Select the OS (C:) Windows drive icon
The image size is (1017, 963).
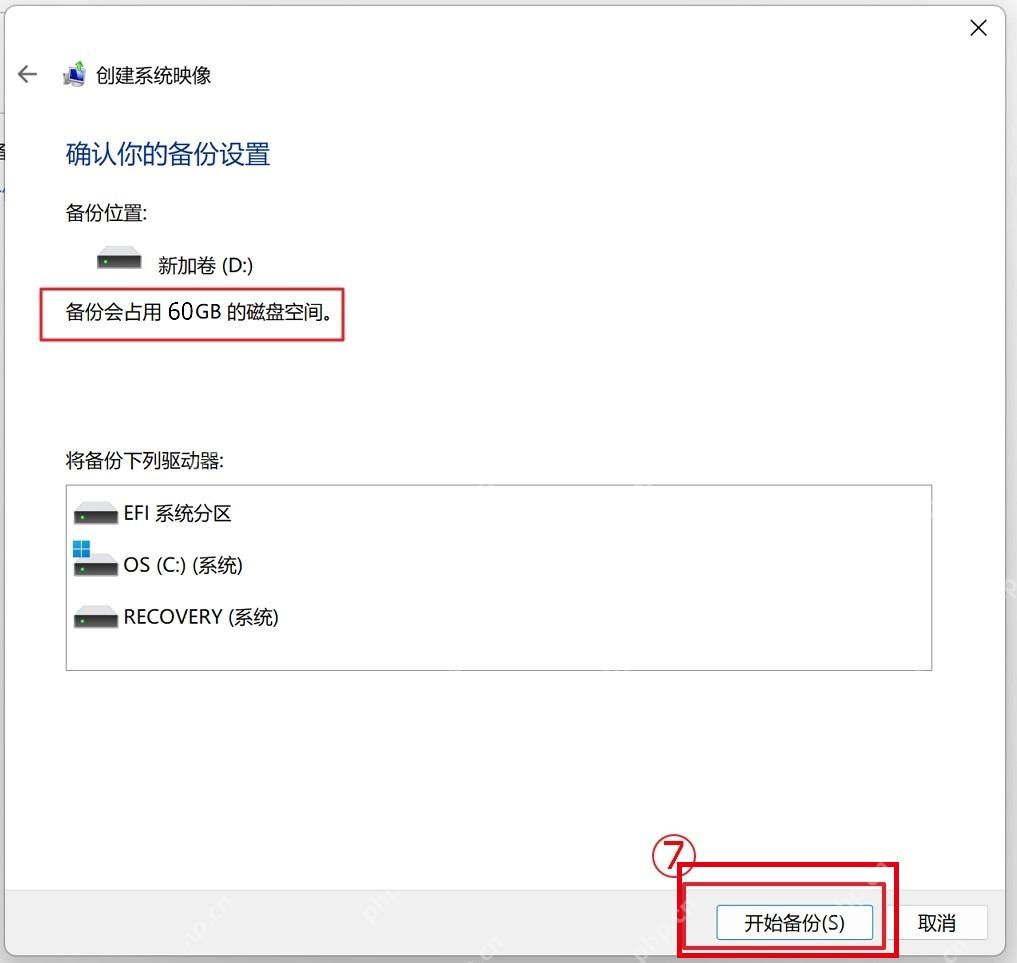(x=95, y=558)
